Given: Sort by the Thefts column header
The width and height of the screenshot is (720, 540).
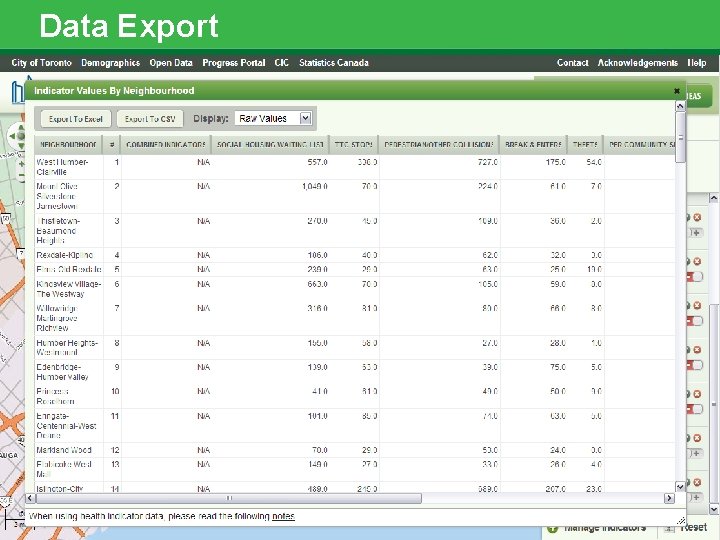Looking at the screenshot, I should (585, 145).
